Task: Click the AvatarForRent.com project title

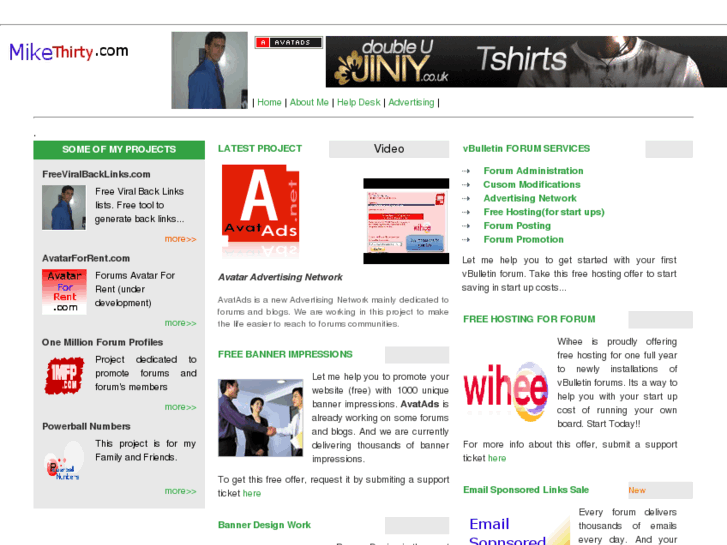Action: (x=86, y=258)
